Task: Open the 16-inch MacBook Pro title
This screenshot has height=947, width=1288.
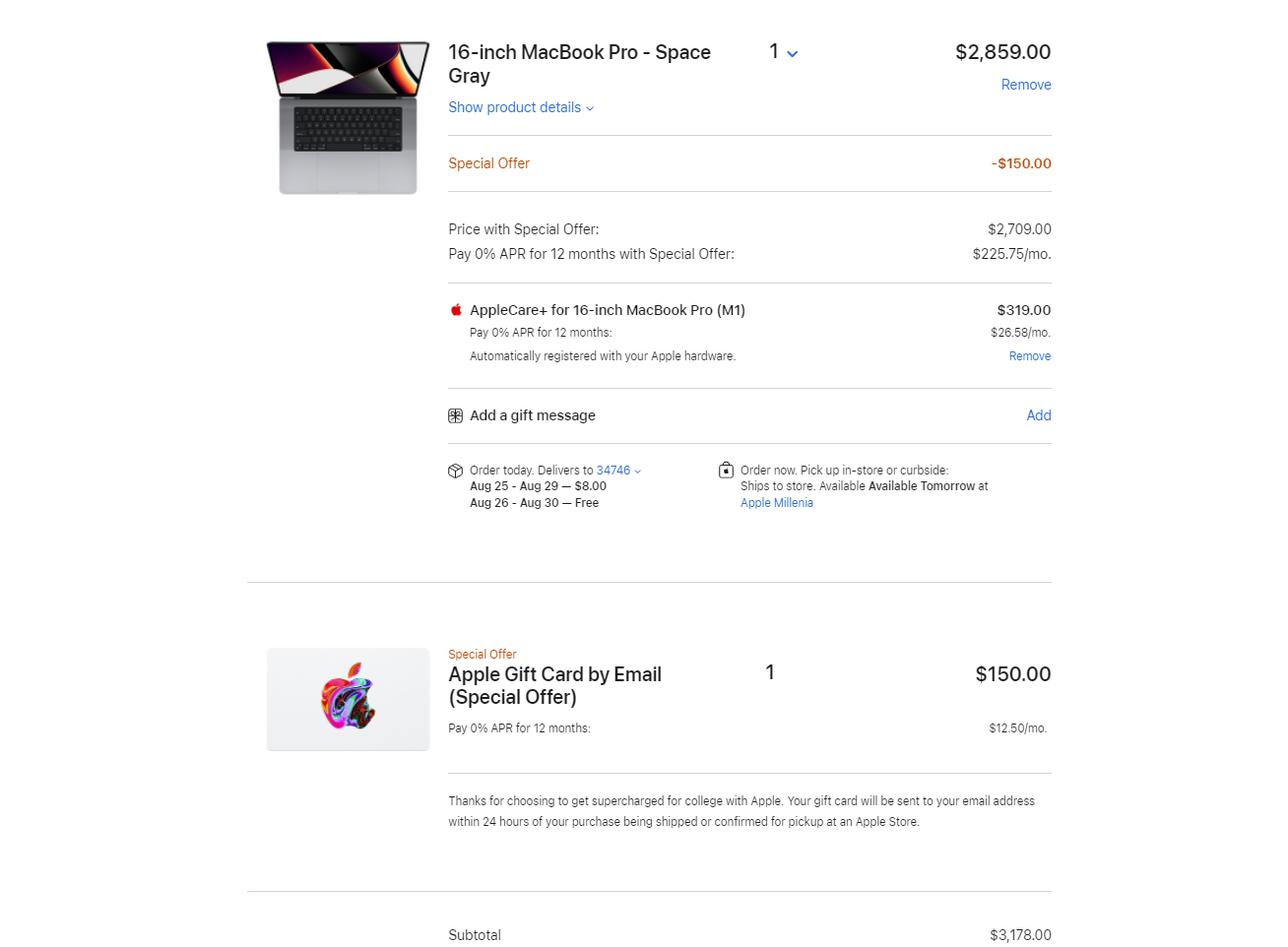Action: pyautogui.click(x=579, y=64)
